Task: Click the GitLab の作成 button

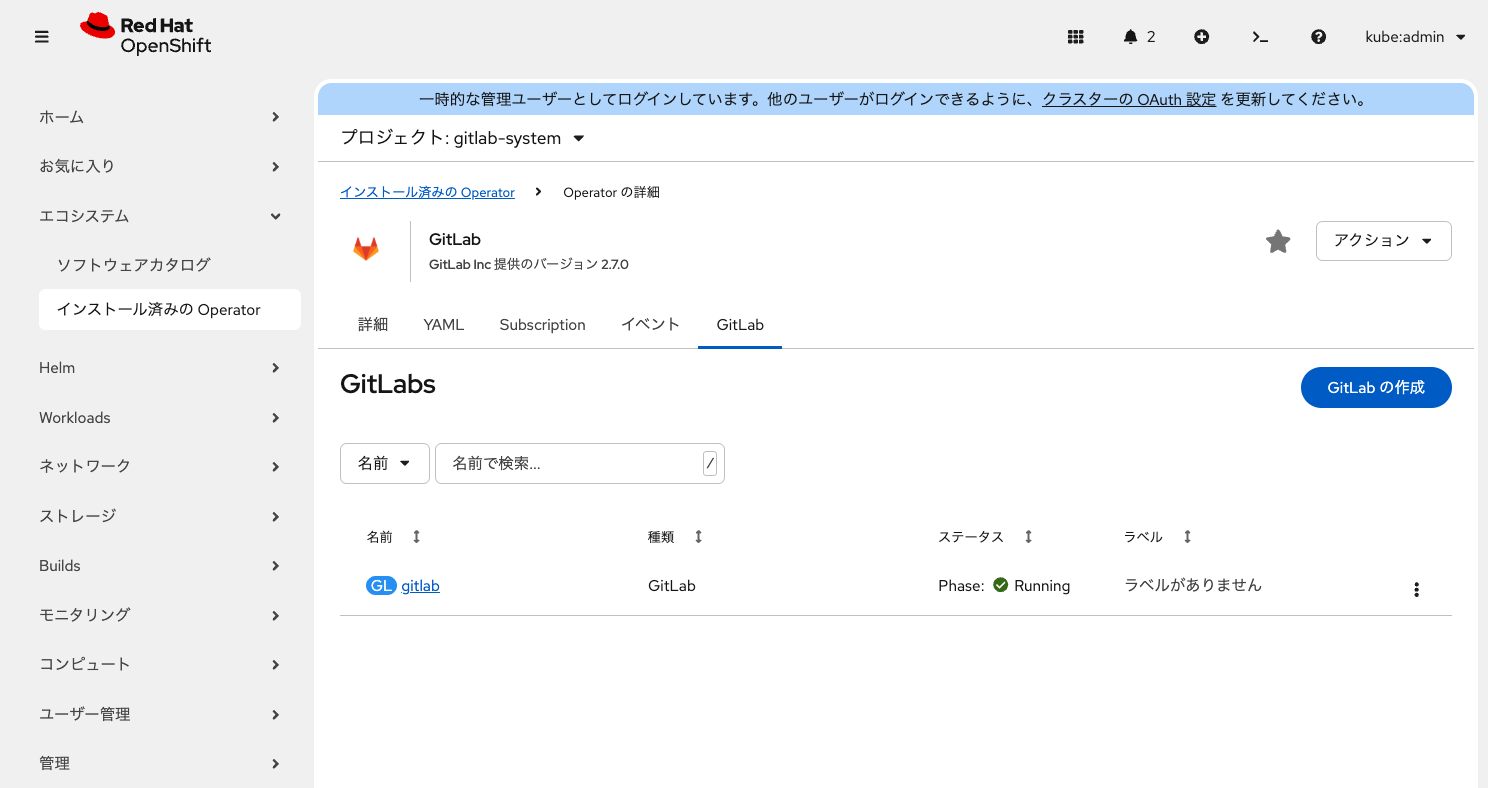Action: point(1376,387)
